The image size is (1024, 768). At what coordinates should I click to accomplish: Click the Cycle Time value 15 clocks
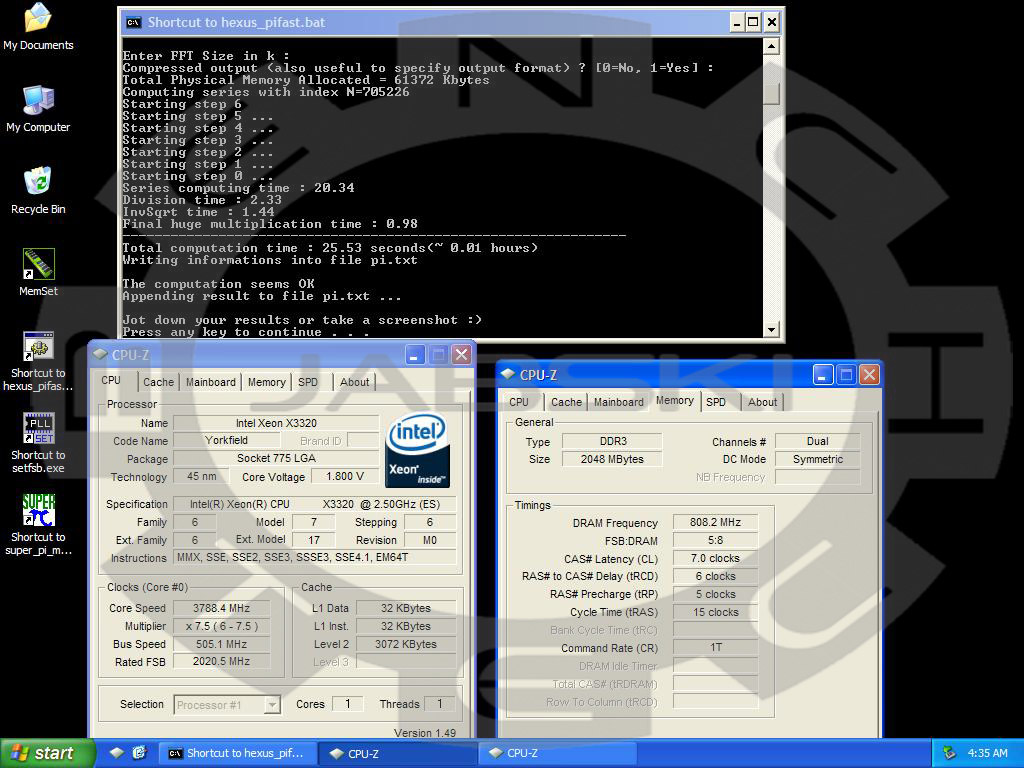click(715, 612)
